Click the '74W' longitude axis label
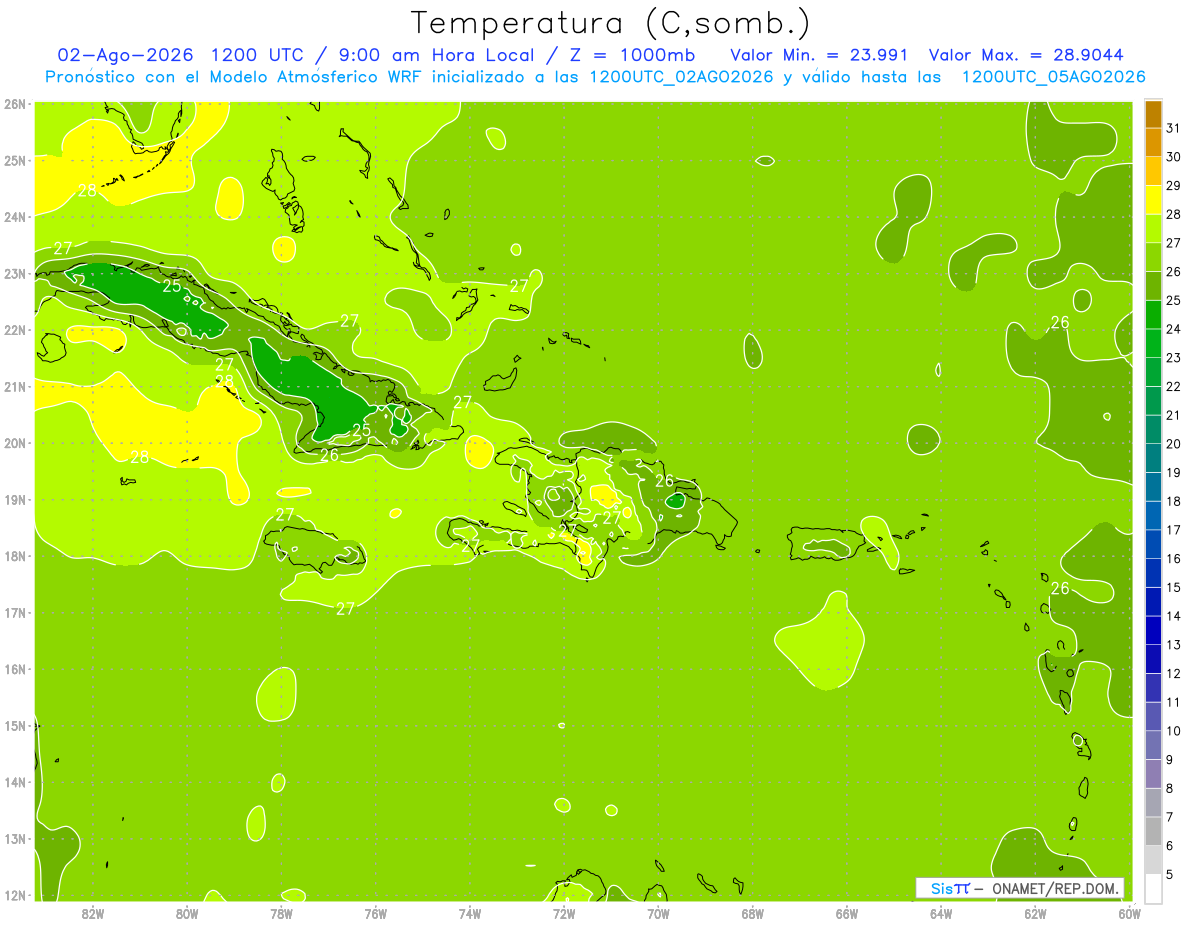This screenshot has height=927, width=1200. tap(469, 913)
